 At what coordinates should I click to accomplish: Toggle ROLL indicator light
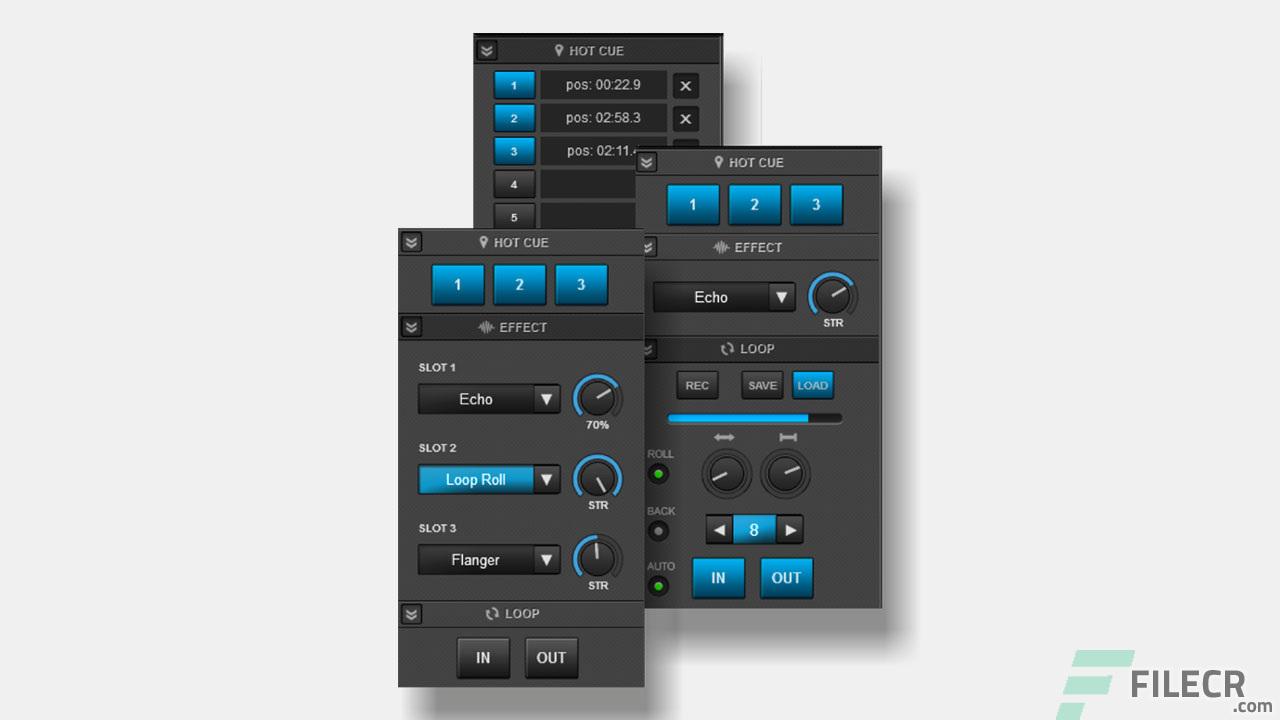point(660,473)
